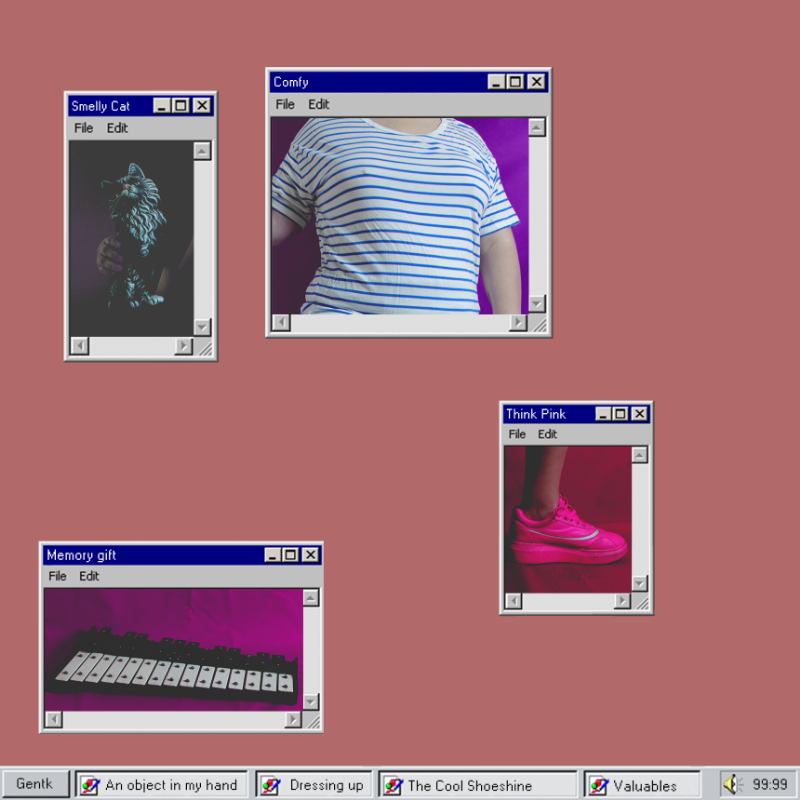Maximize the Comfy window
The width and height of the screenshot is (800, 800).
[515, 82]
